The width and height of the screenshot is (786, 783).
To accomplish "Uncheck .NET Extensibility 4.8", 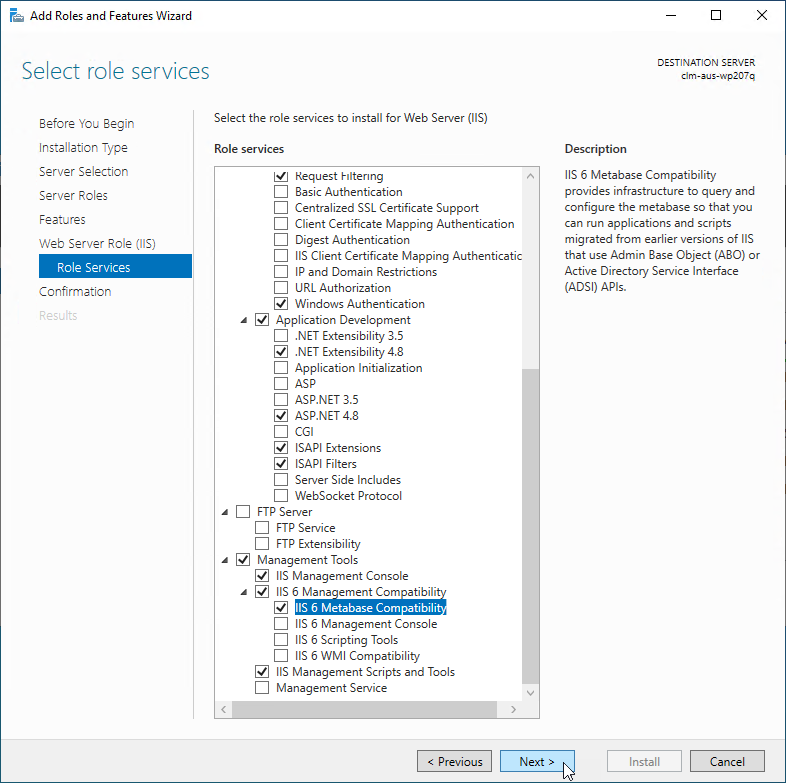I will (281, 352).
